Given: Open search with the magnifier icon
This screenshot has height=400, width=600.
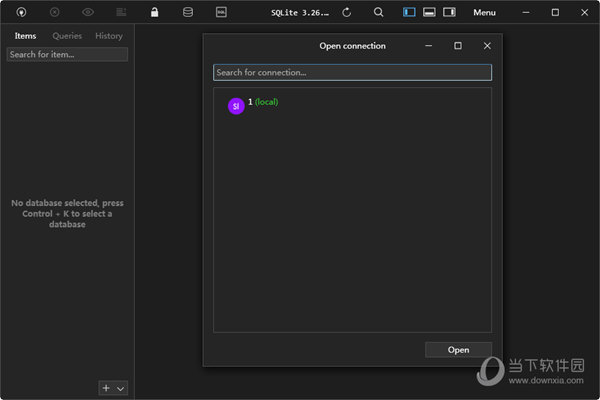Looking at the screenshot, I should (x=378, y=12).
